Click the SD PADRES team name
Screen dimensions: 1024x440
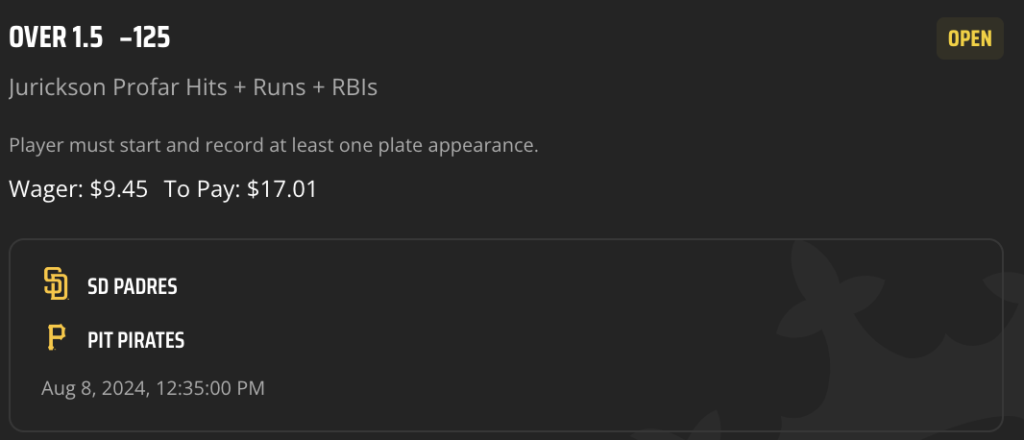(133, 286)
